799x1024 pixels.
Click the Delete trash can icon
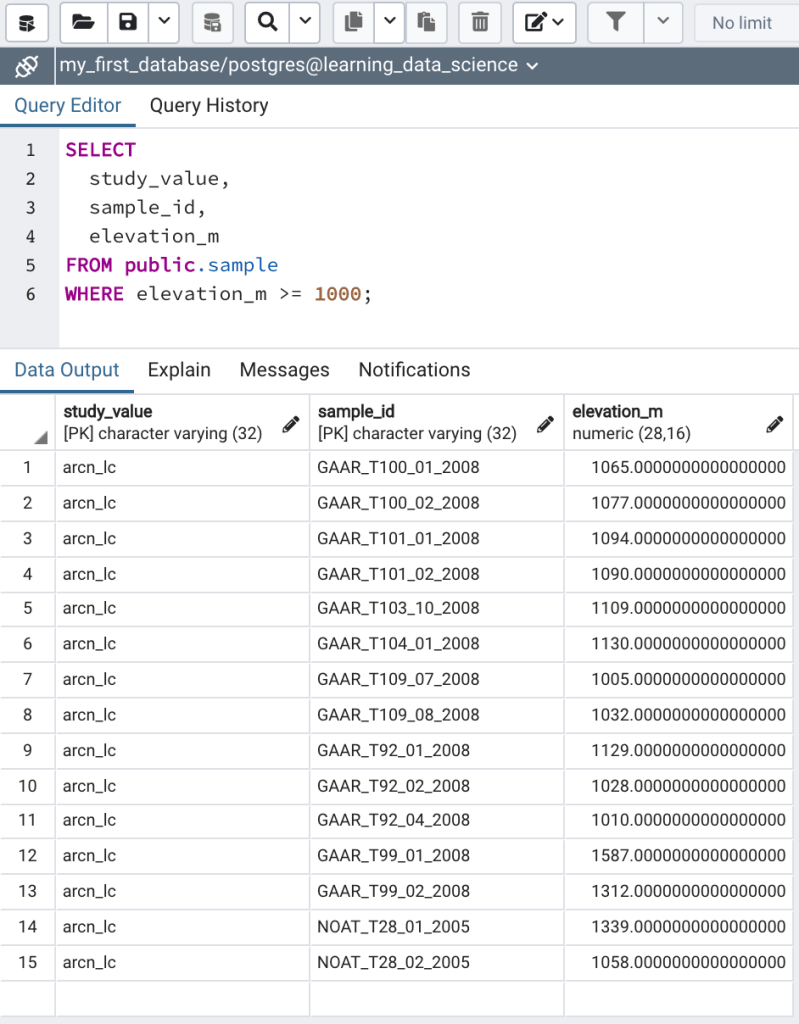pos(480,22)
